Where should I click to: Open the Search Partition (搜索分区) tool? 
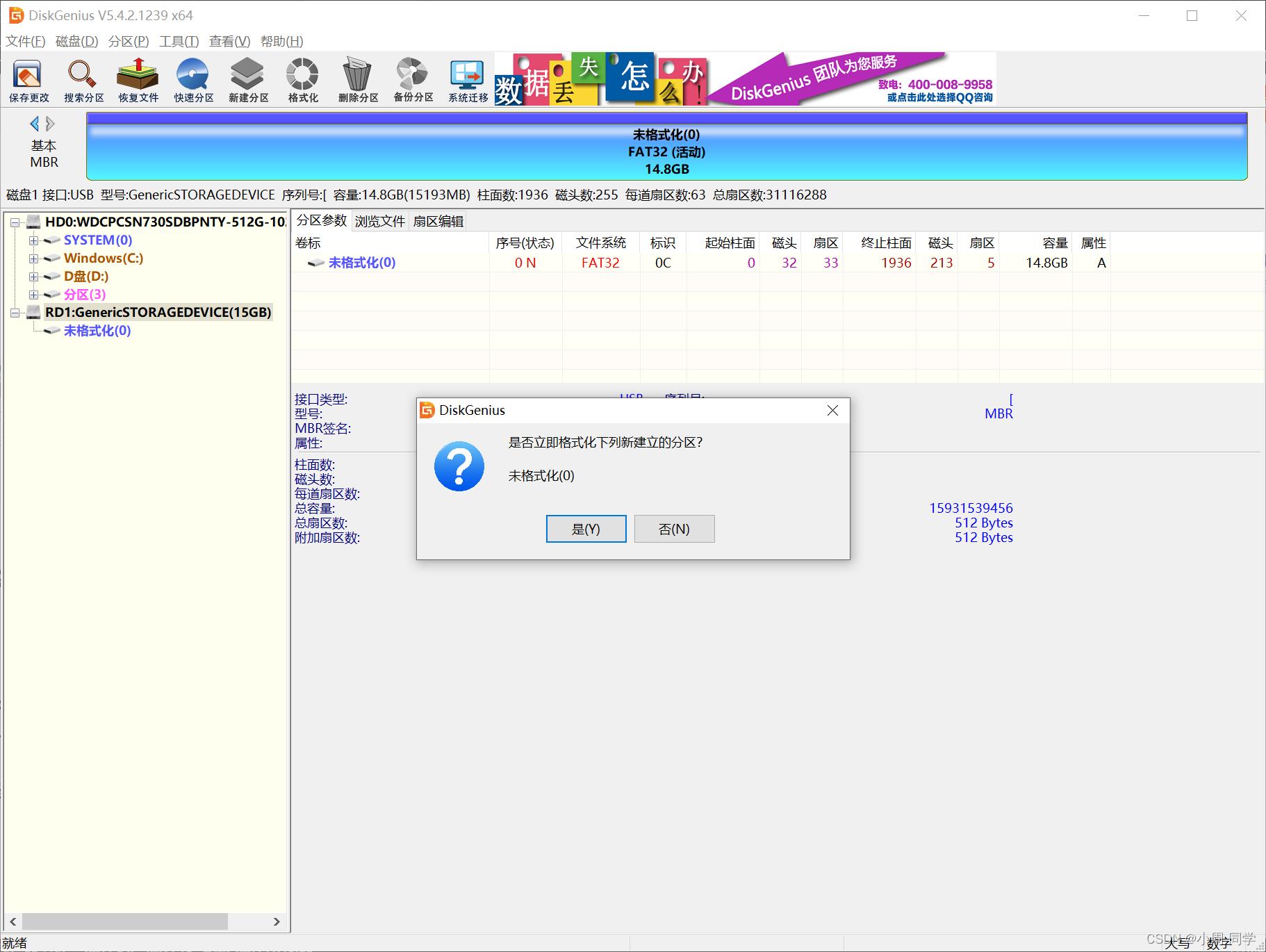click(83, 80)
